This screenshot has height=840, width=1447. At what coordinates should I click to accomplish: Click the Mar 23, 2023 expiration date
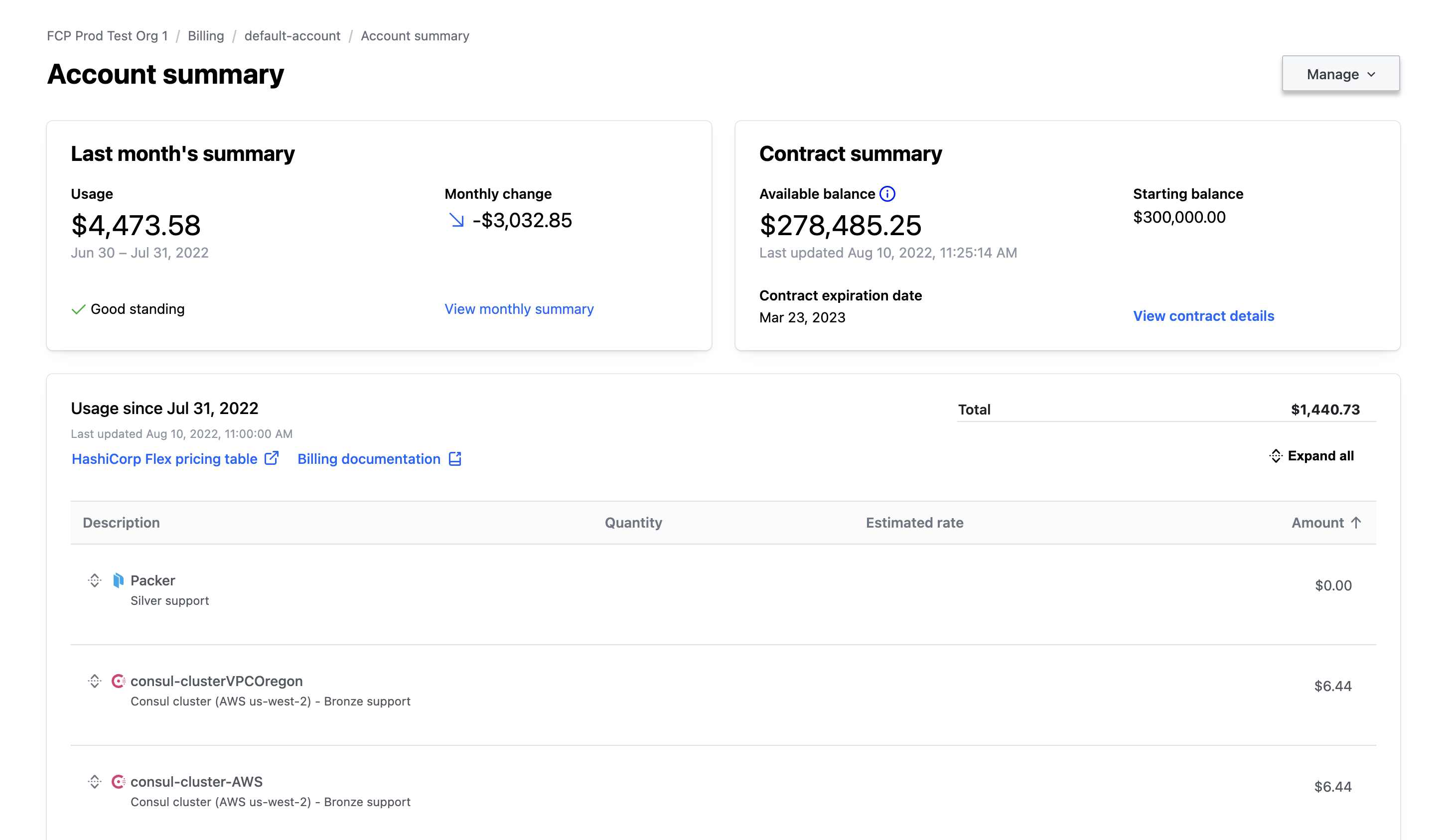click(x=802, y=317)
